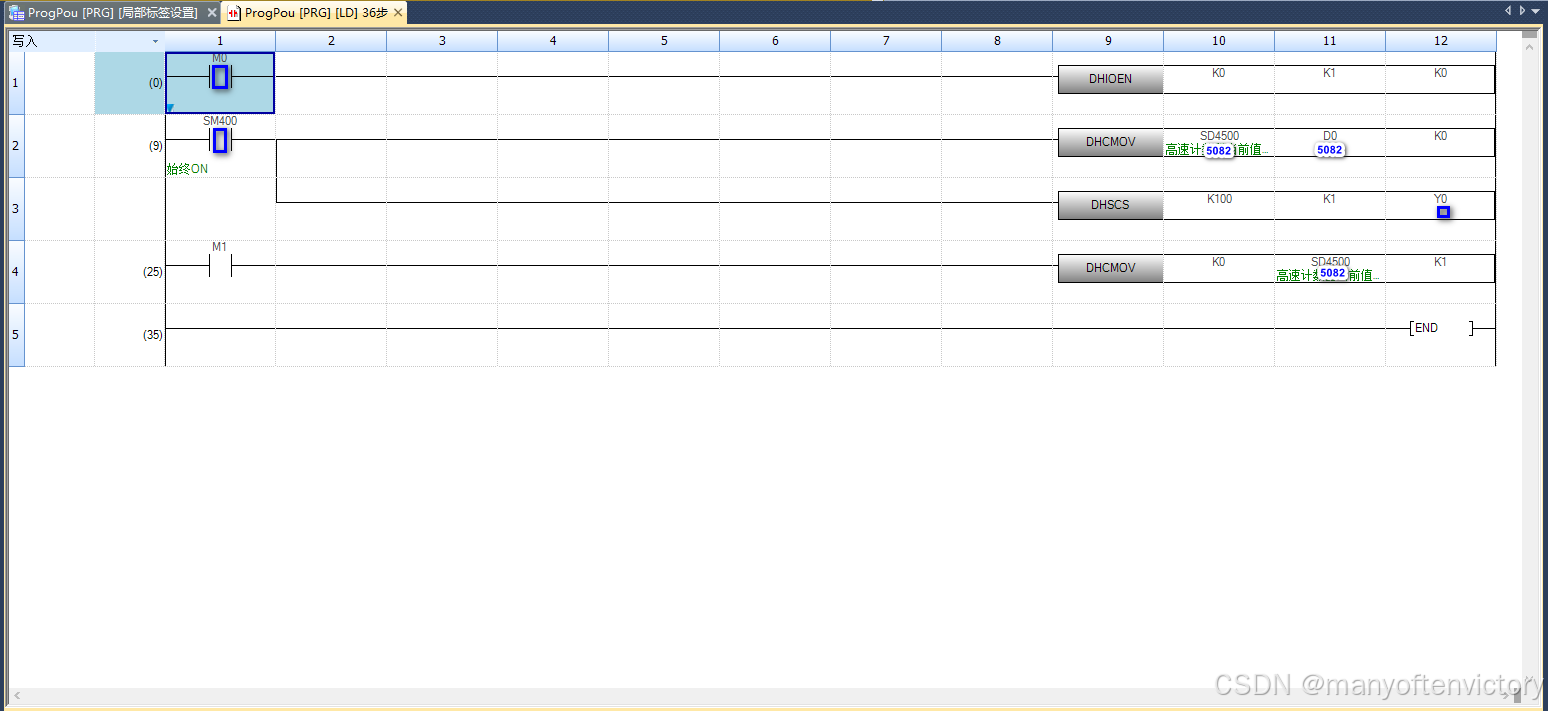1548x711 pixels.
Task: Click the D0 monitored value 5082
Action: pyautogui.click(x=1329, y=150)
